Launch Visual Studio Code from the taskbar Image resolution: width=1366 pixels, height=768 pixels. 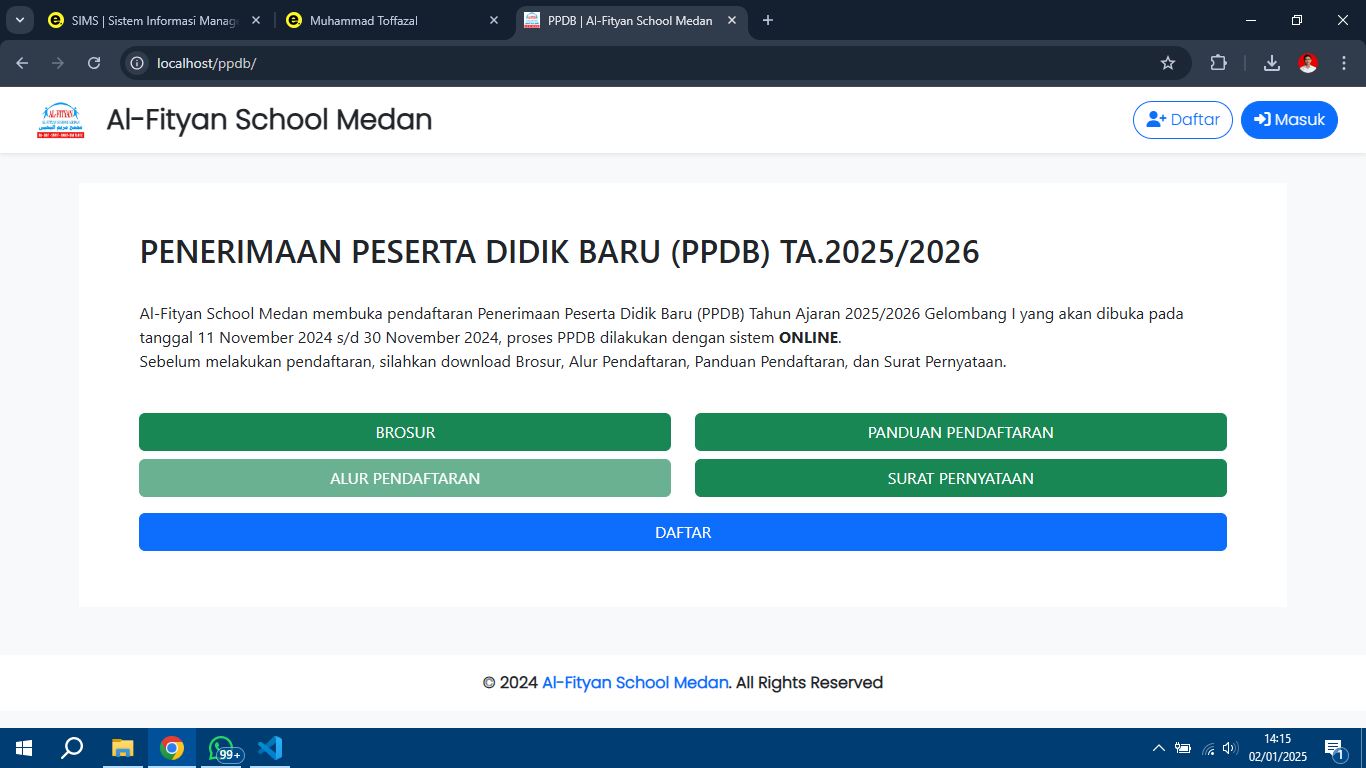click(269, 747)
